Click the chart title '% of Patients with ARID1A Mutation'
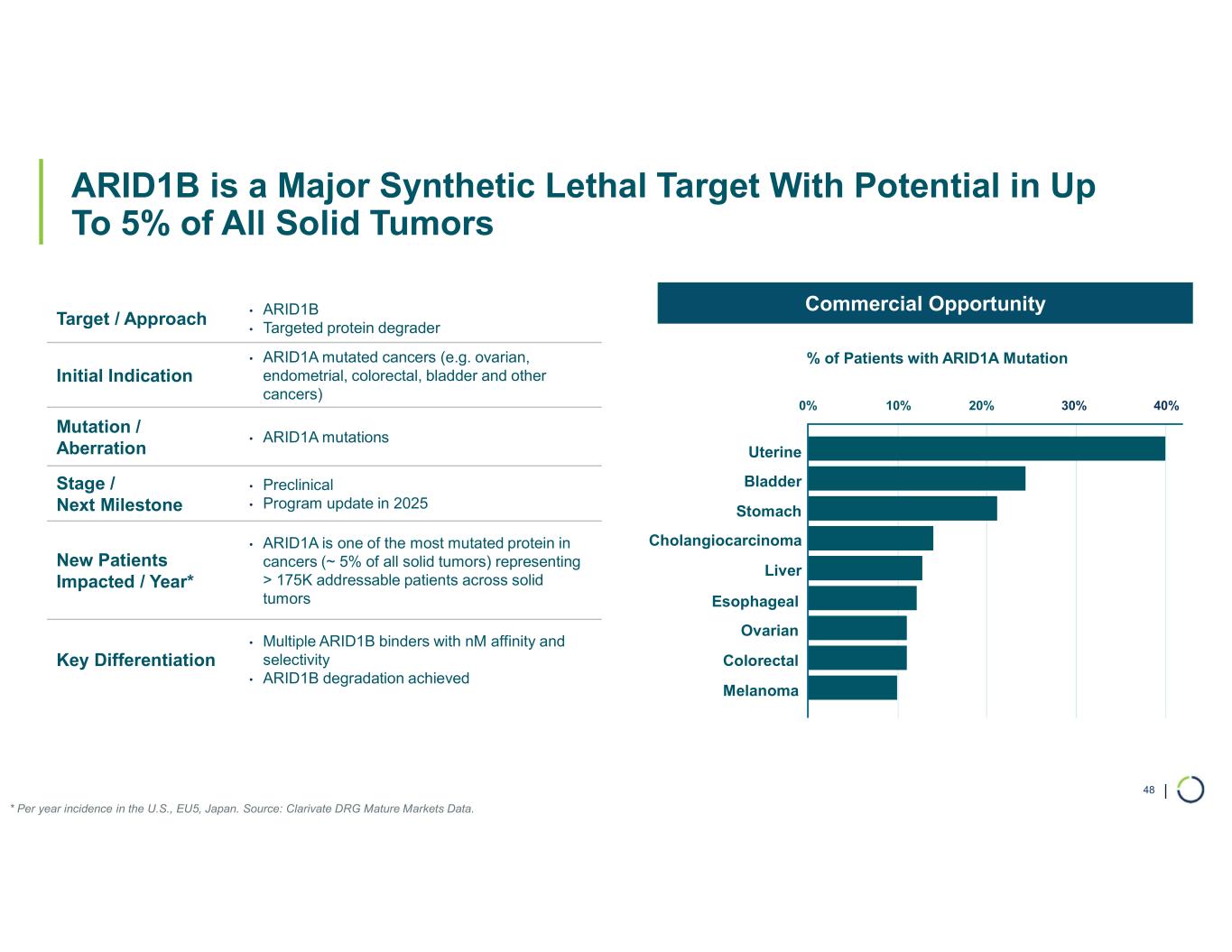The width and height of the screenshot is (1232, 952). click(x=936, y=358)
